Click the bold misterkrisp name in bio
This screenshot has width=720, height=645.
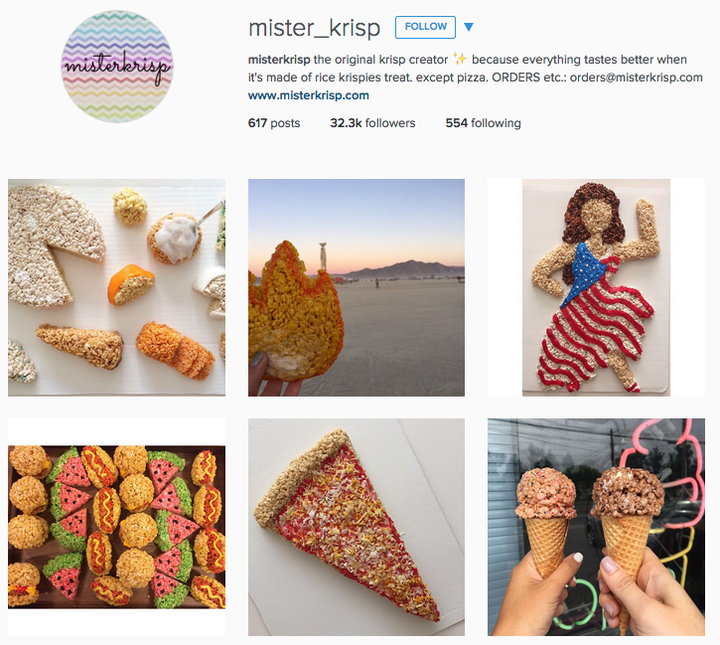click(279, 60)
